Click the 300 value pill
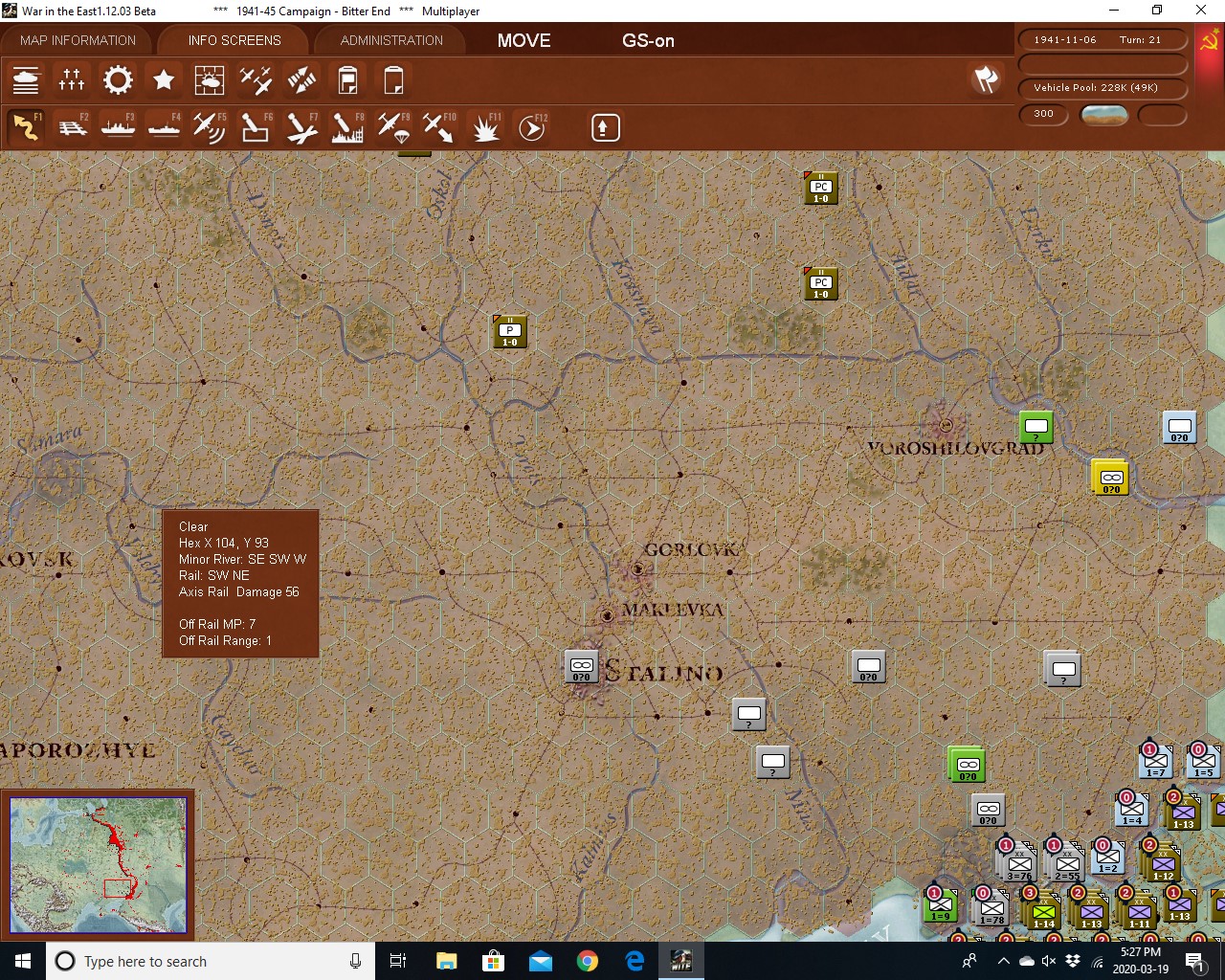This screenshot has width=1225, height=980. pyautogui.click(x=1044, y=114)
